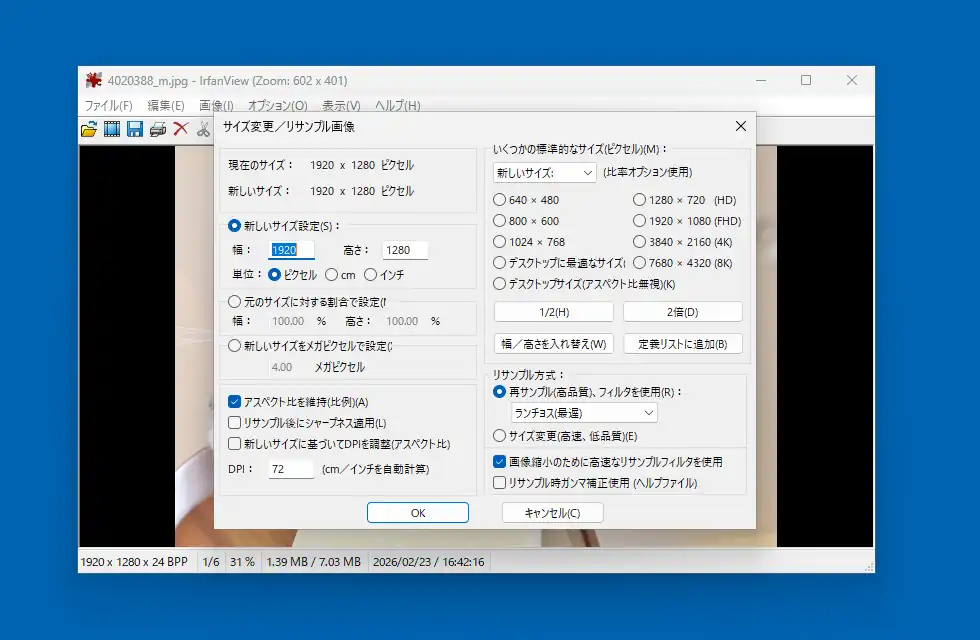
Task: Select the 1920 × 1080 (FHD) radio button
Action: click(640, 221)
